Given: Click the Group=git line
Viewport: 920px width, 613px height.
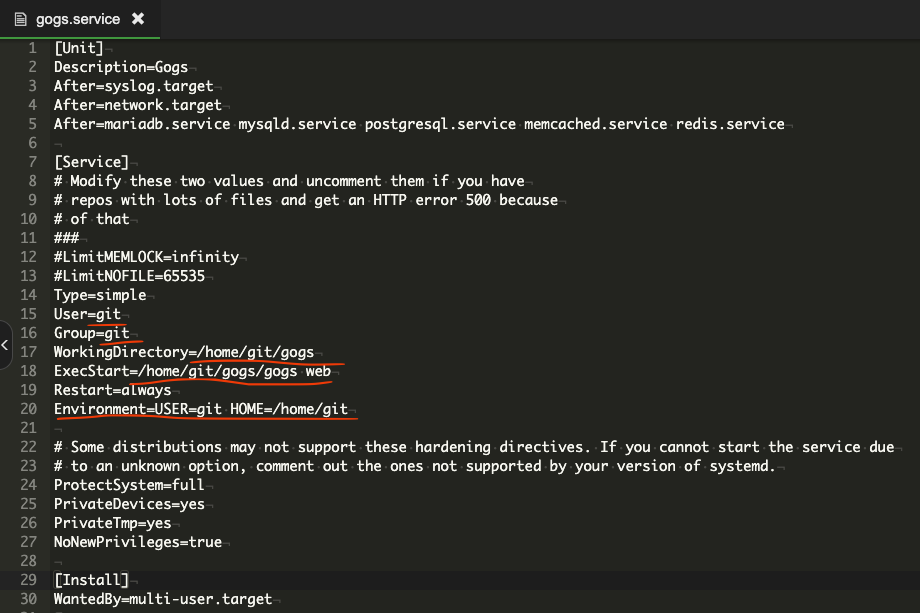Looking at the screenshot, I should point(92,333).
